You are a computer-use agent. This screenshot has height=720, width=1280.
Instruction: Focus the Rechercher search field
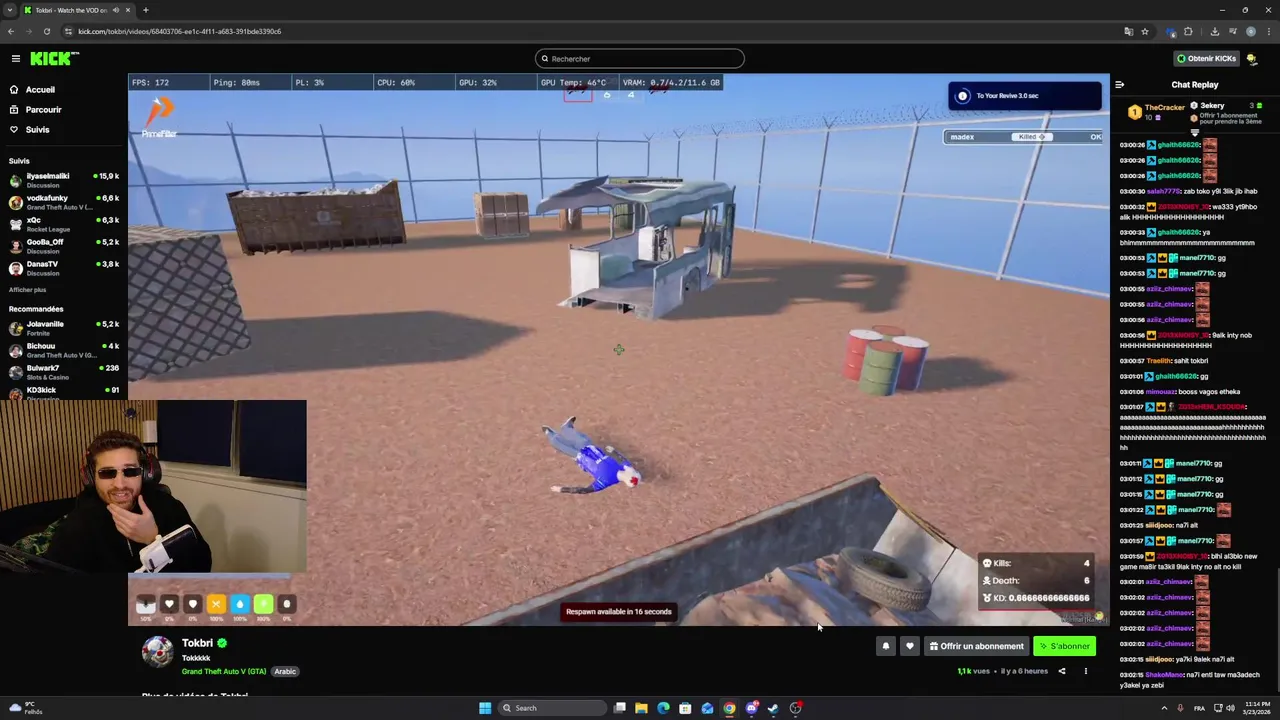640,59
